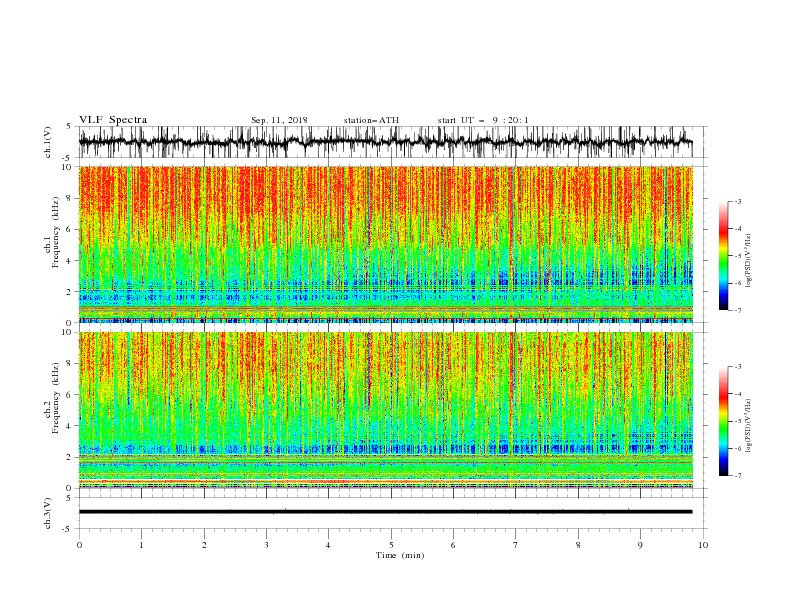
Task: Click the ch.2 spectrogram color bar
Action: [723, 421]
